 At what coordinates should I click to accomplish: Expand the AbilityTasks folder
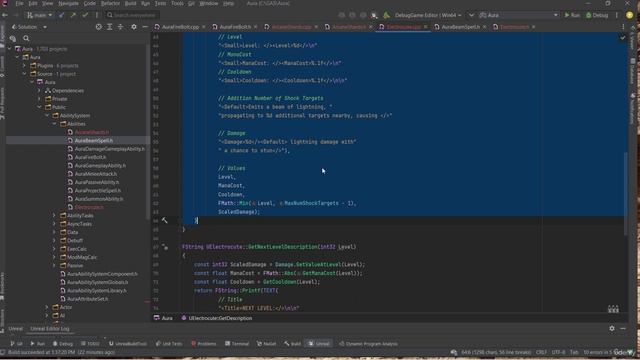pos(55,216)
